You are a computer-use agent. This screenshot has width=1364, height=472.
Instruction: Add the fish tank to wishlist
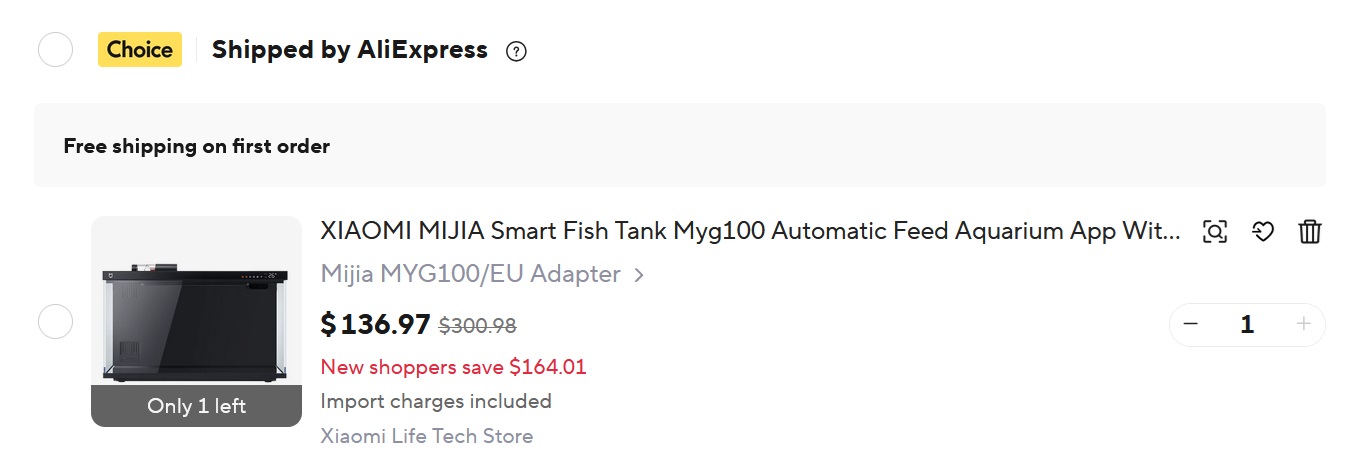click(1263, 232)
